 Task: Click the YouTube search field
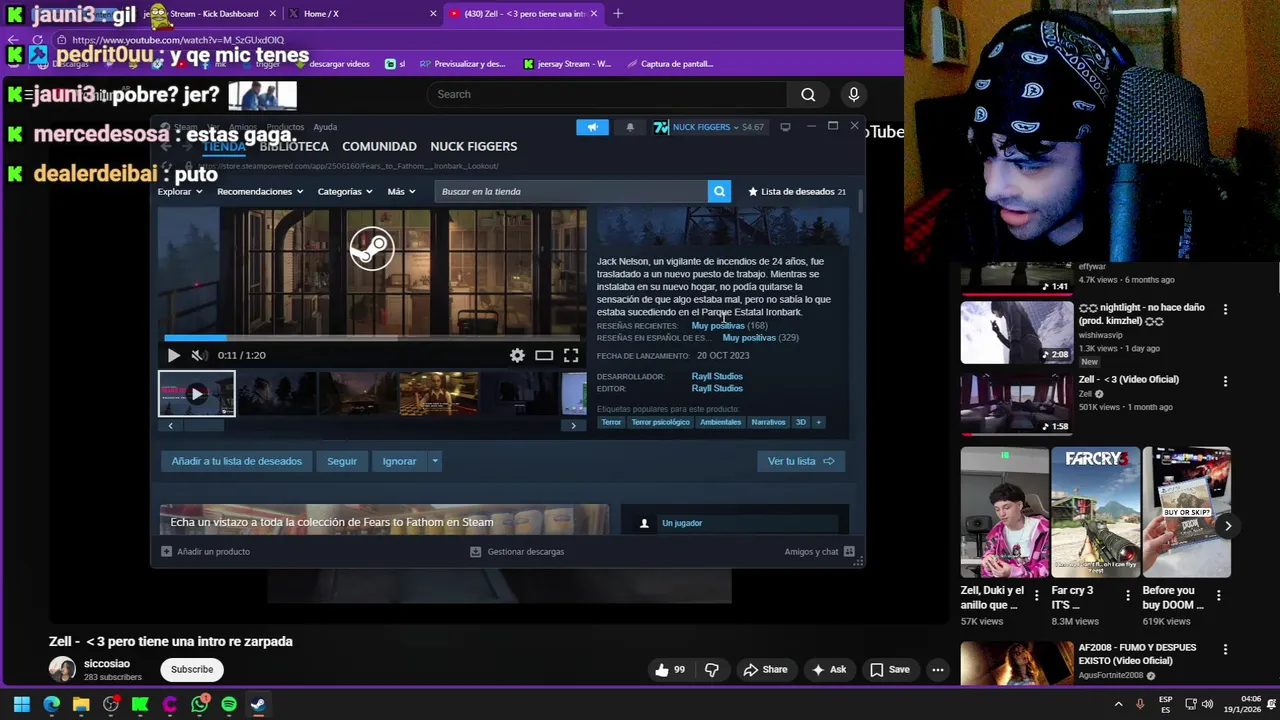pos(607,94)
